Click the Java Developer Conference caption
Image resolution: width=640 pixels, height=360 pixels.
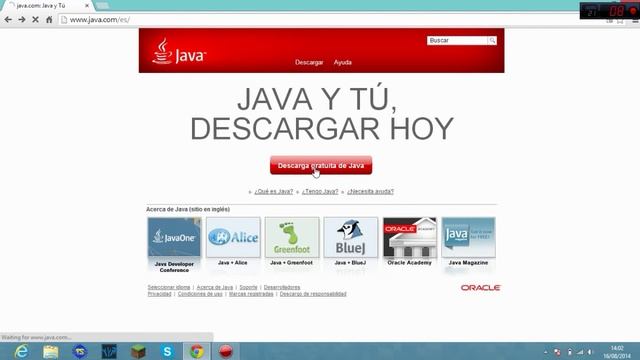(174, 267)
